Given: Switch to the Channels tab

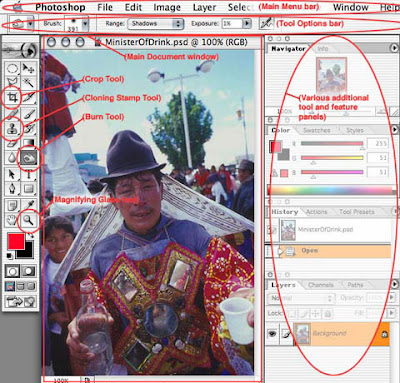Looking at the screenshot, I should tap(321, 285).
